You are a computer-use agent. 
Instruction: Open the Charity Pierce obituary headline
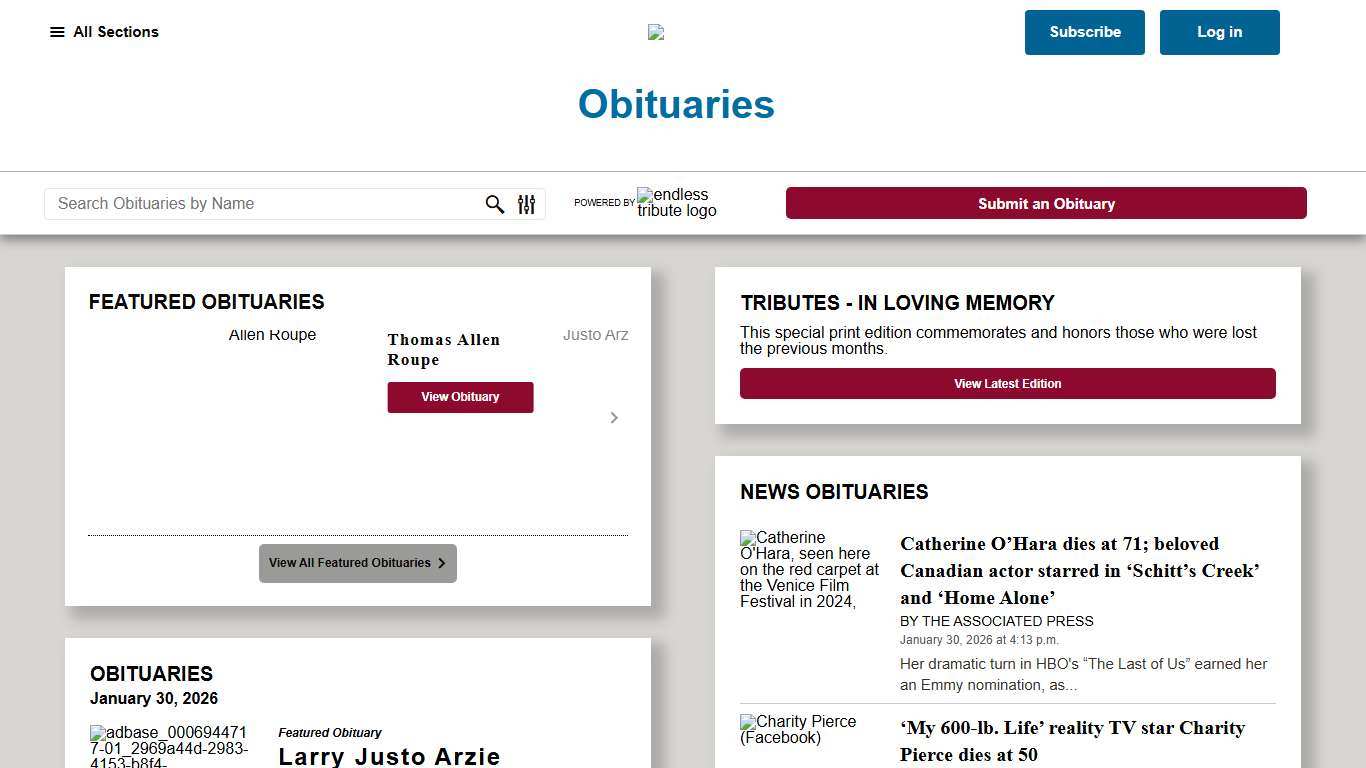pyautogui.click(x=1072, y=741)
